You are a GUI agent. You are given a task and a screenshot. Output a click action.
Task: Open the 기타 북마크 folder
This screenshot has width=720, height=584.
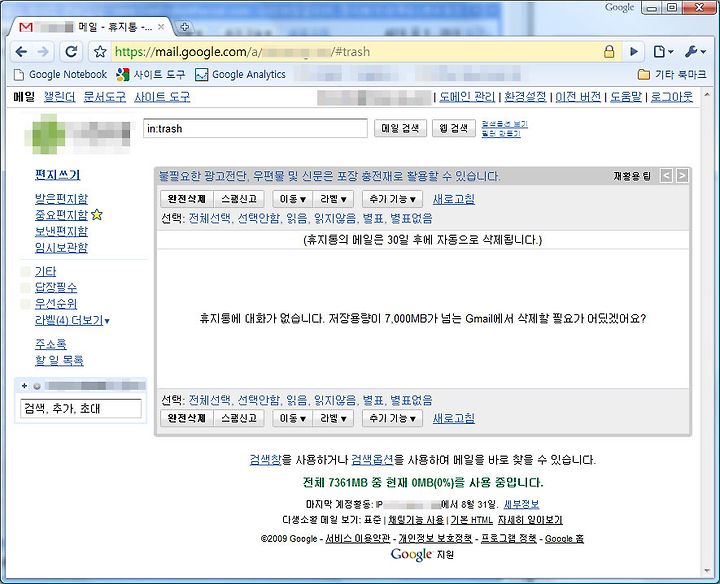click(672, 74)
